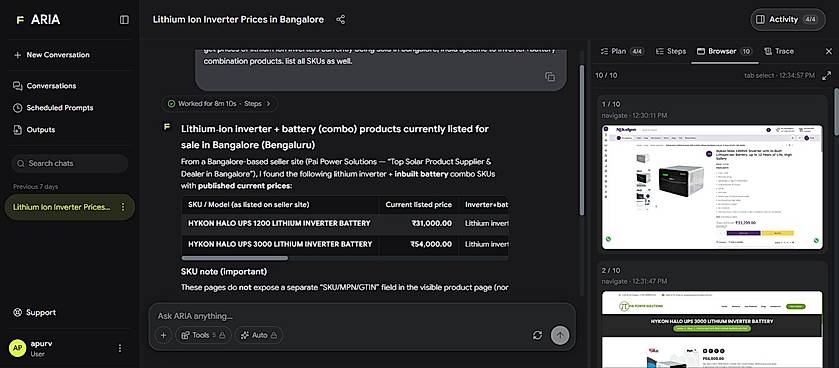Image resolution: width=839 pixels, height=368 pixels.
Task: Switch to the Steps tab
Action: [x=670, y=51]
